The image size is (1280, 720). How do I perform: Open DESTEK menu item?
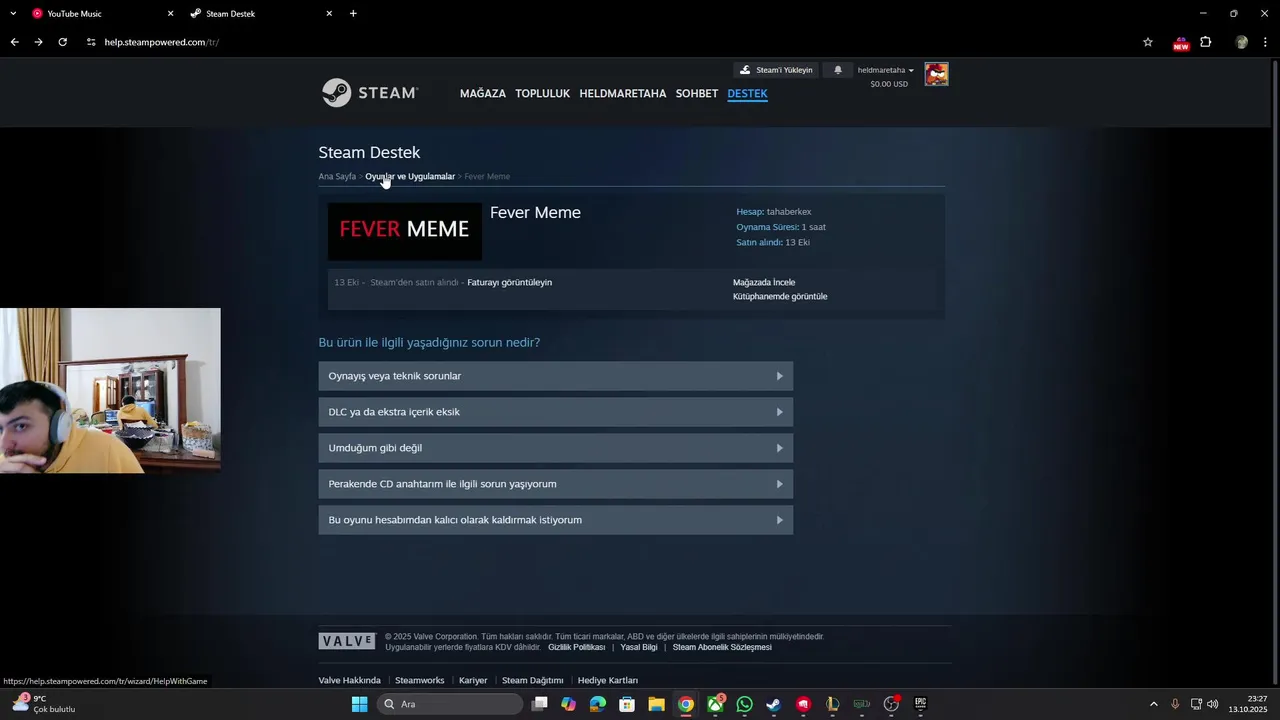747,93
